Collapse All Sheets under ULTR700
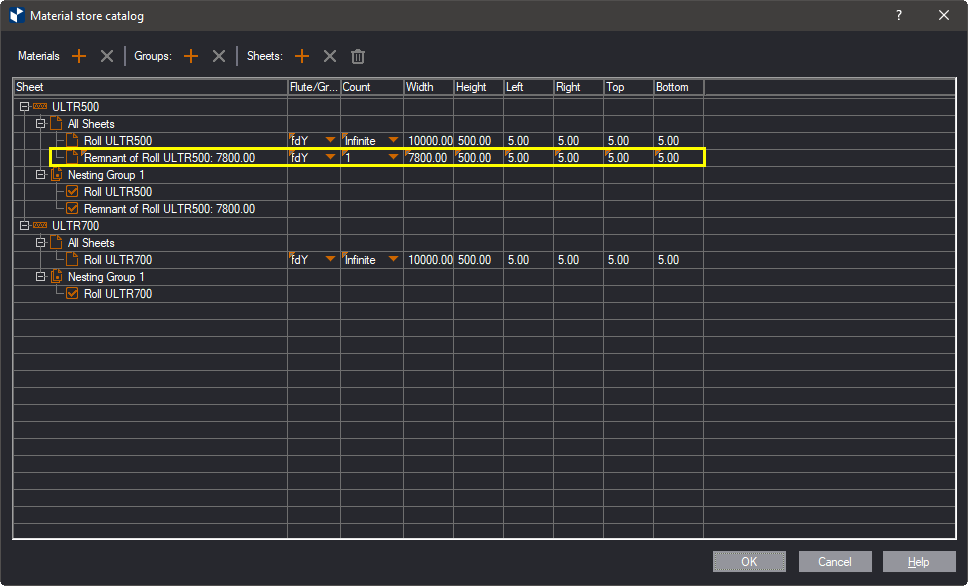Viewport: 968px width, 586px height. (x=40, y=243)
